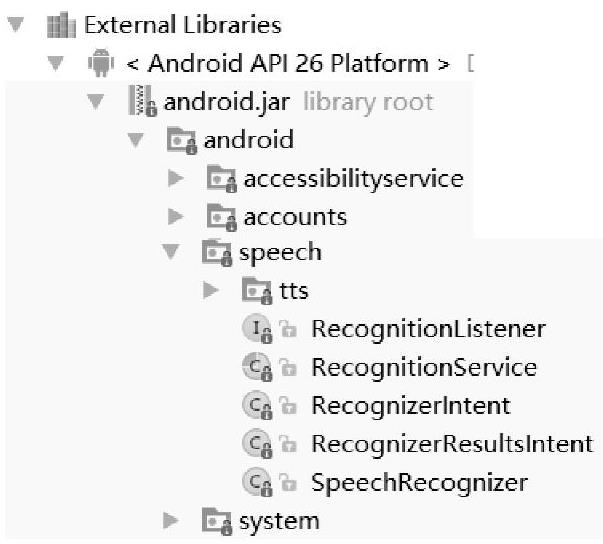Viewport: 603px width, 544px height.
Task: Click the android package folder icon
Action: (x=181, y=140)
